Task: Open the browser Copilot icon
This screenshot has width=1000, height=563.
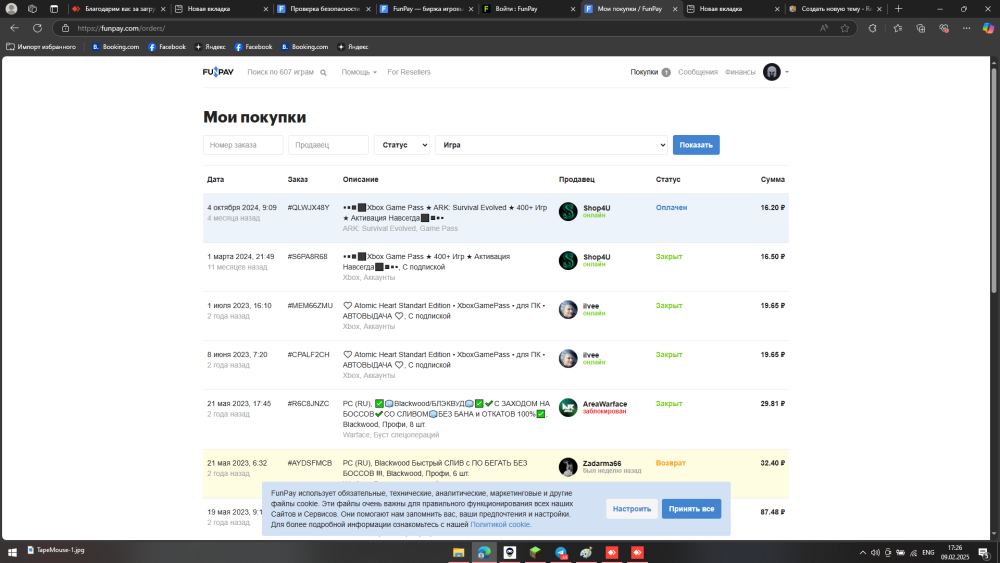Action: click(x=988, y=28)
